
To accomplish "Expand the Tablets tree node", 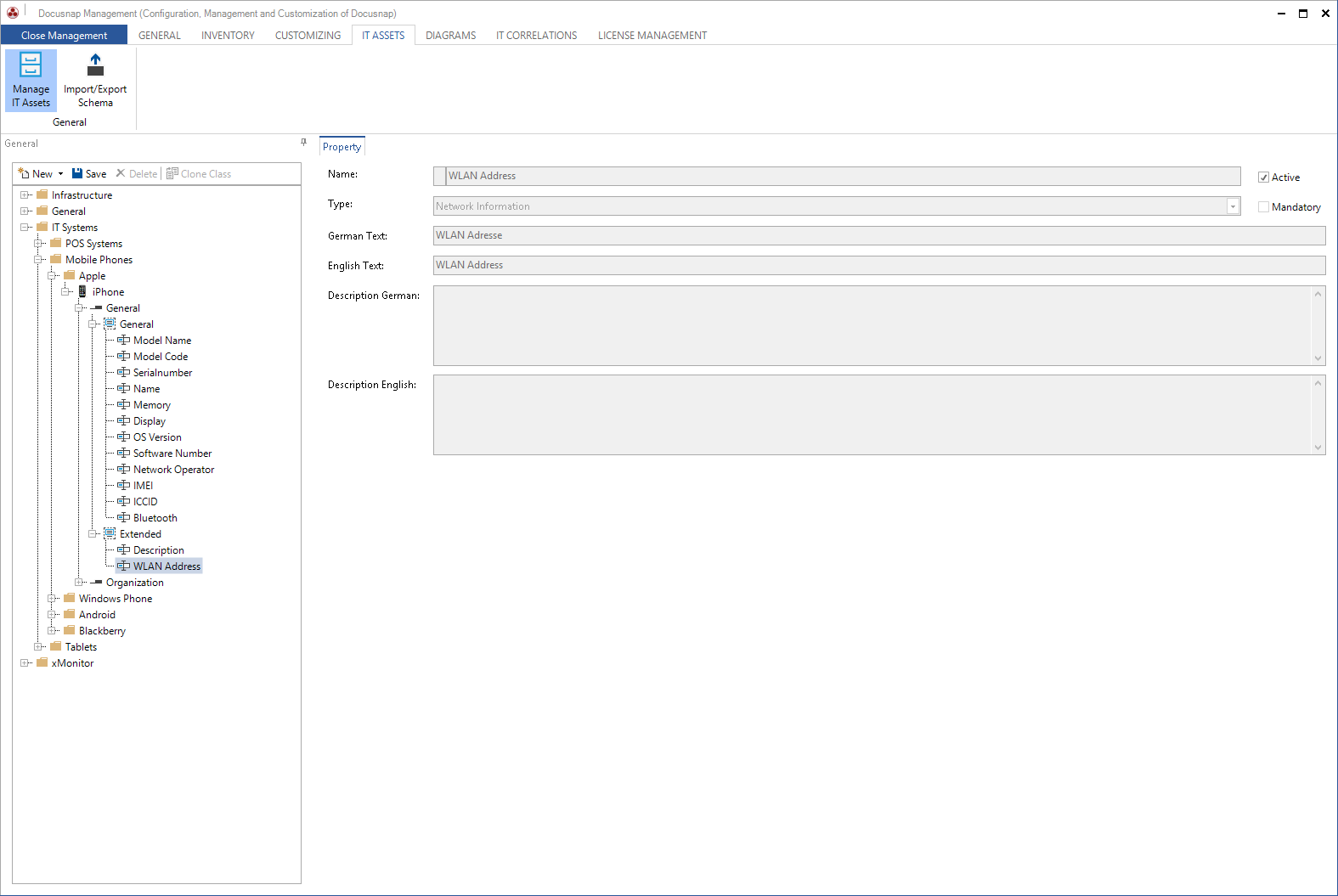I will pyautogui.click(x=38, y=646).
